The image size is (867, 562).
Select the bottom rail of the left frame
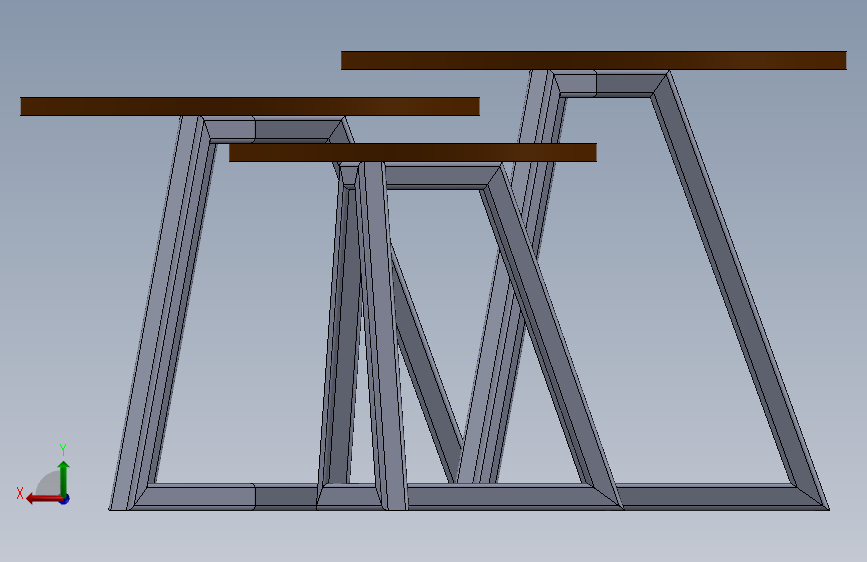tap(227, 496)
